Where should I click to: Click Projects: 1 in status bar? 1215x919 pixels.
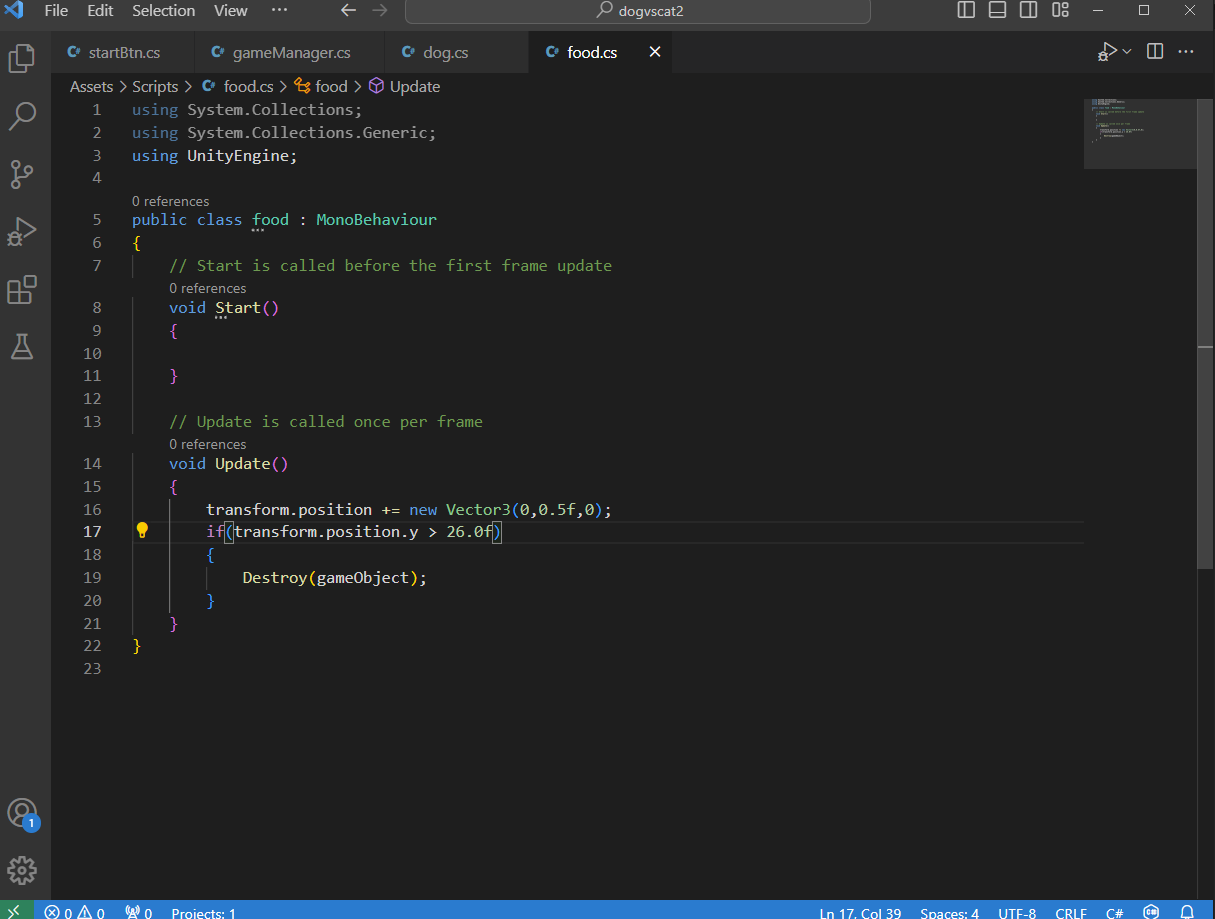pyautogui.click(x=204, y=912)
